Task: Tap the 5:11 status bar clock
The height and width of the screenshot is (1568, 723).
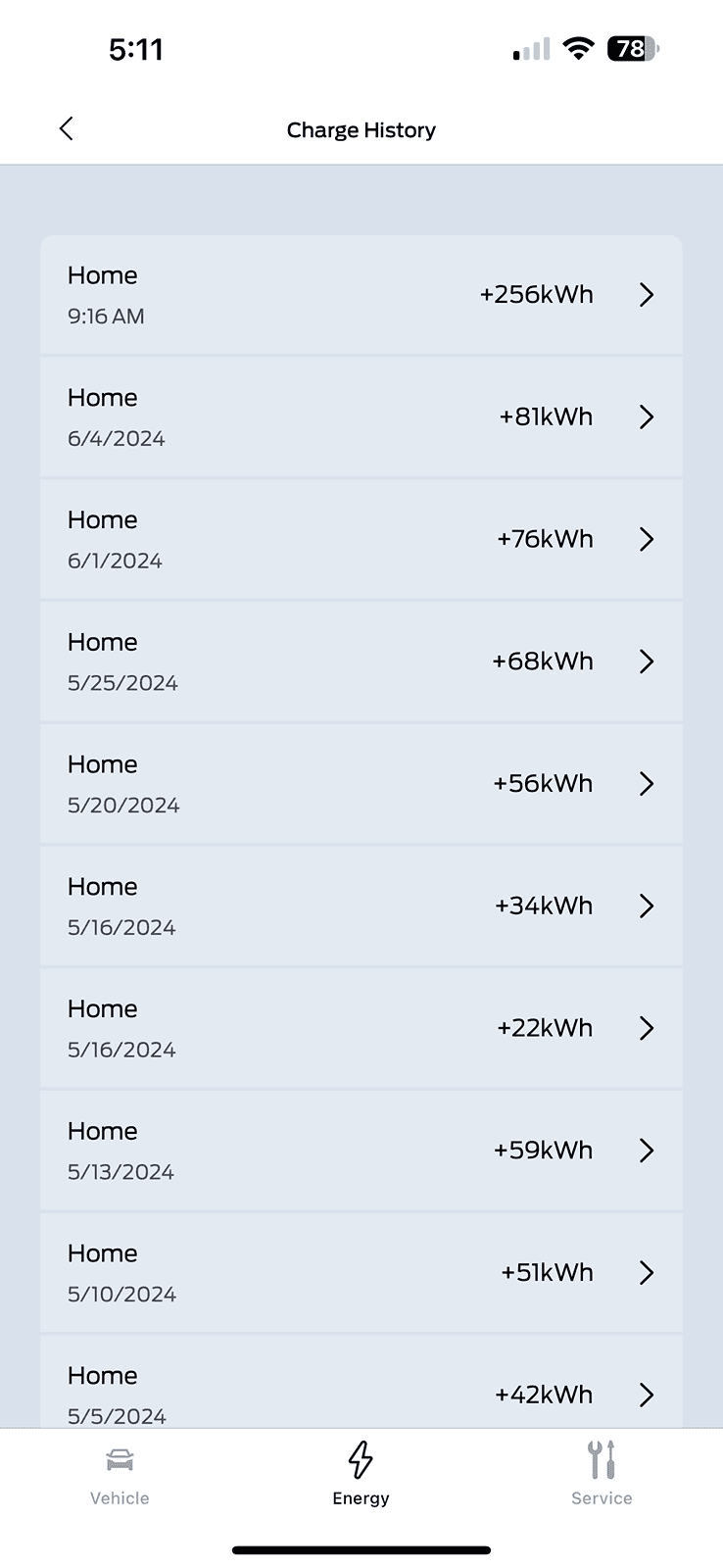Action: [136, 49]
